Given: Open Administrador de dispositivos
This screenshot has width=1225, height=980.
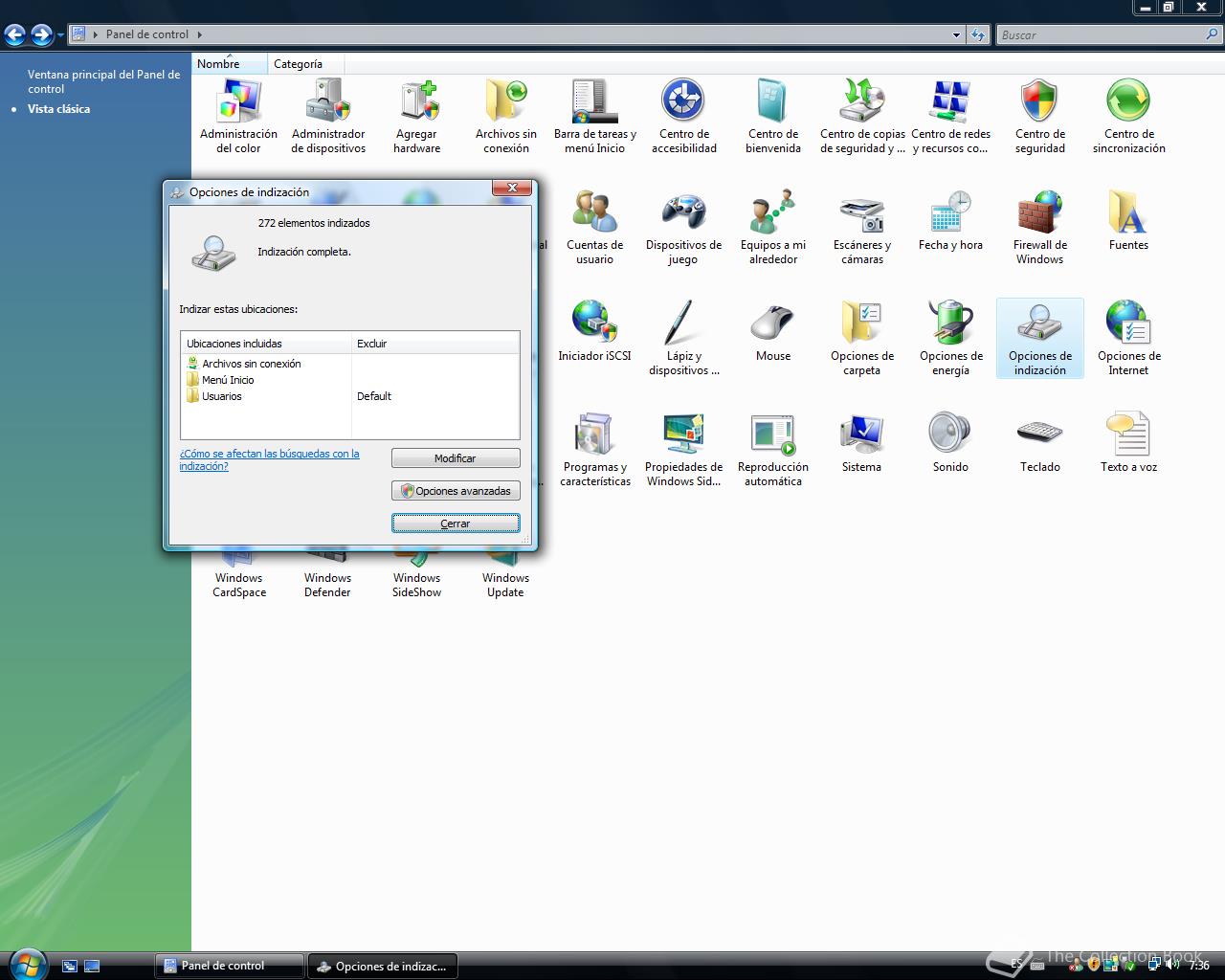Looking at the screenshot, I should point(328,117).
